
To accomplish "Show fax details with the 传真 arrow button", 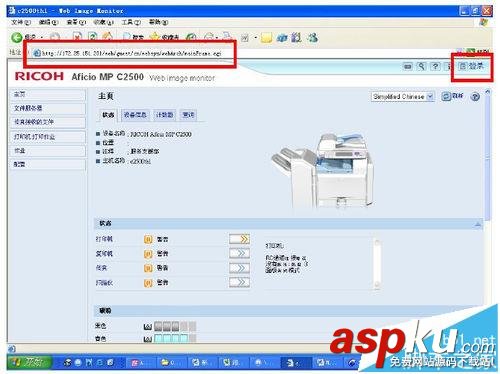I will 239,268.
